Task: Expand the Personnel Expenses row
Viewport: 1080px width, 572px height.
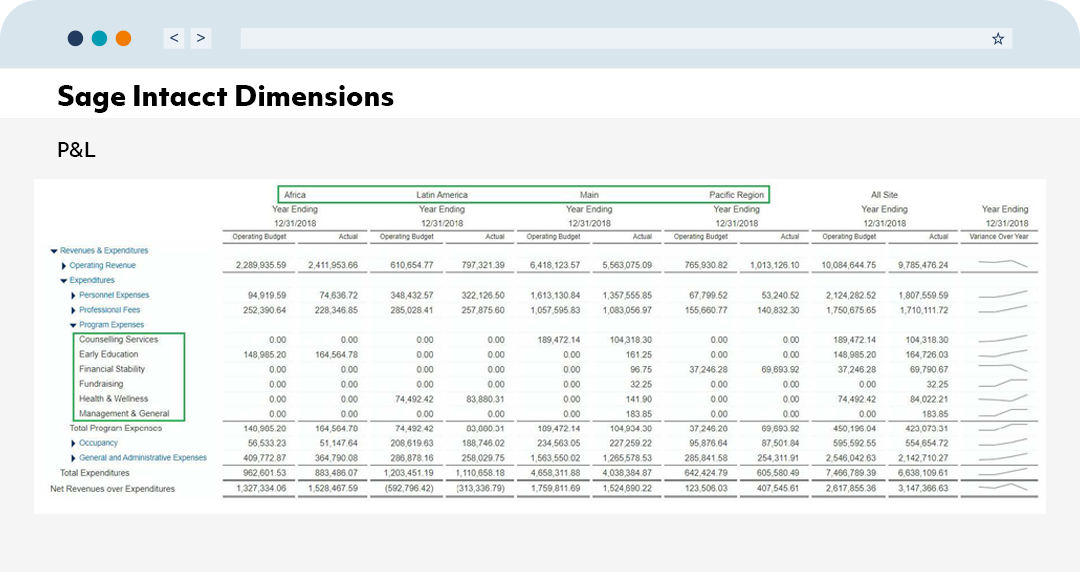Action: coord(73,296)
